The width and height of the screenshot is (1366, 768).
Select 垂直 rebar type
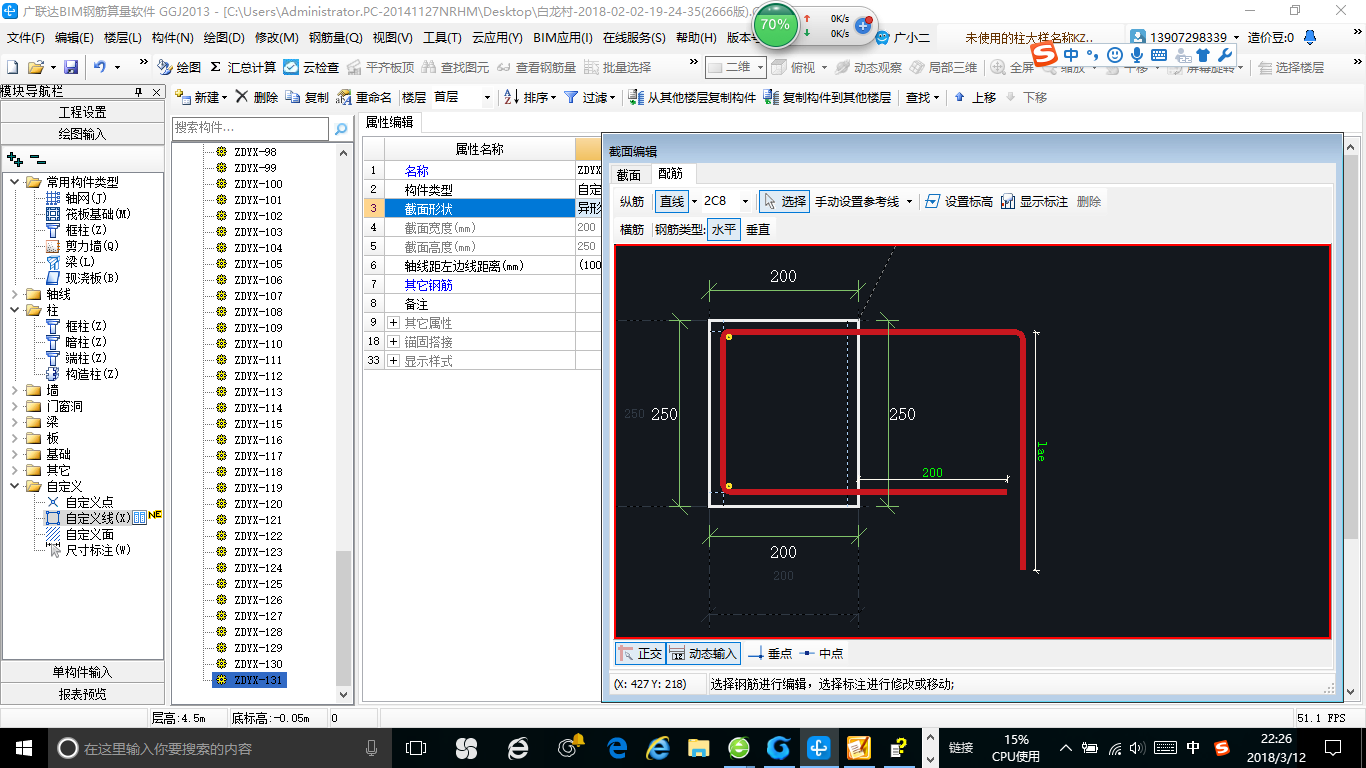(x=758, y=229)
